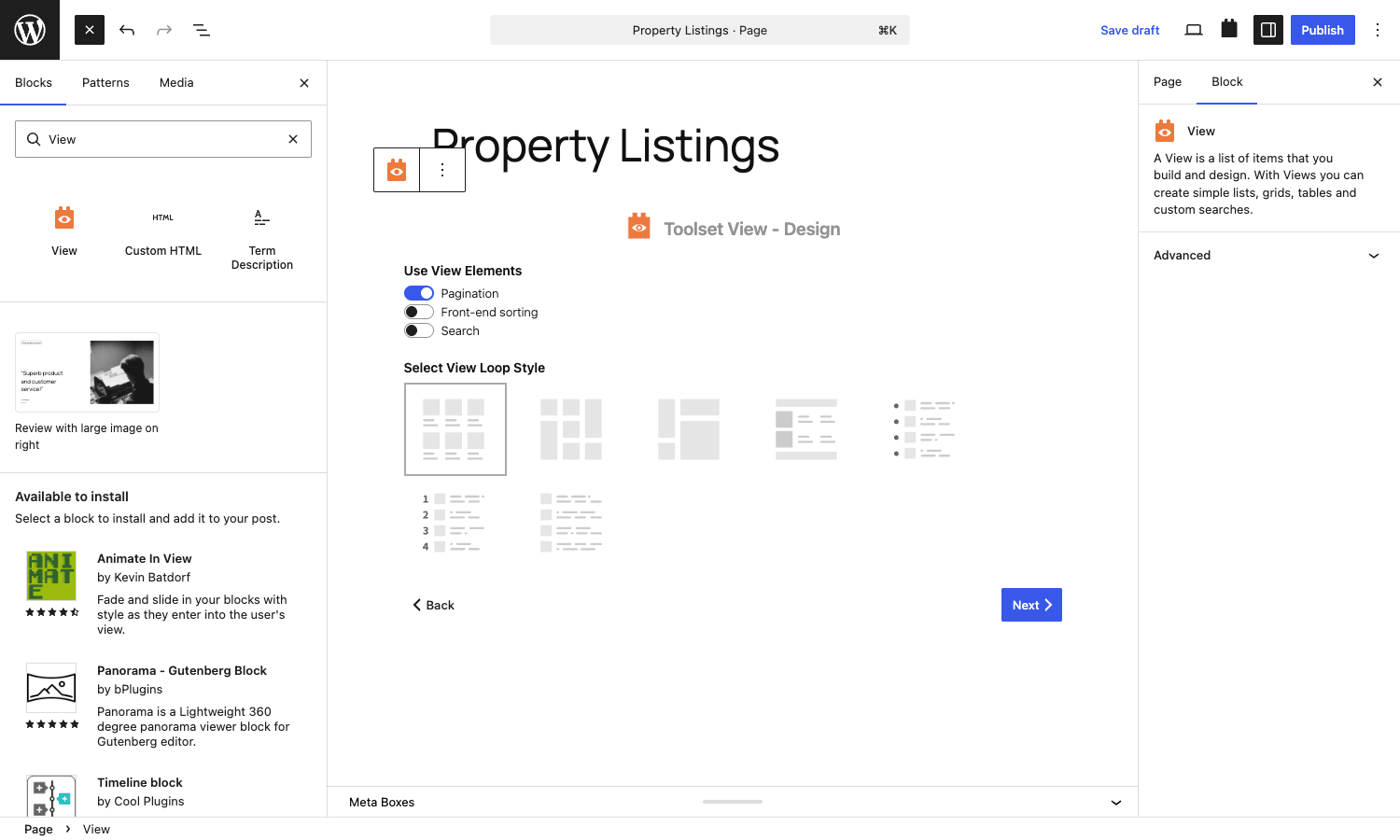The image size is (1400, 840).
Task: Click the plugin icon beside Publish
Action: [x=1229, y=30]
